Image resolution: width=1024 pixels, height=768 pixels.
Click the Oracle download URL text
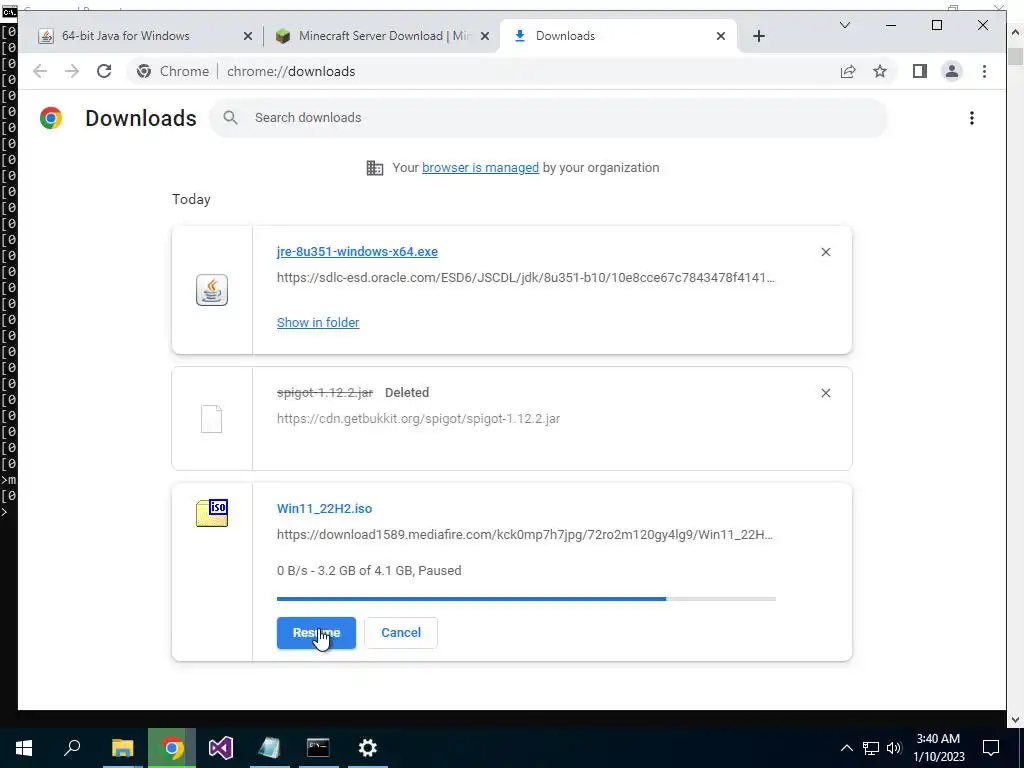[x=526, y=278]
